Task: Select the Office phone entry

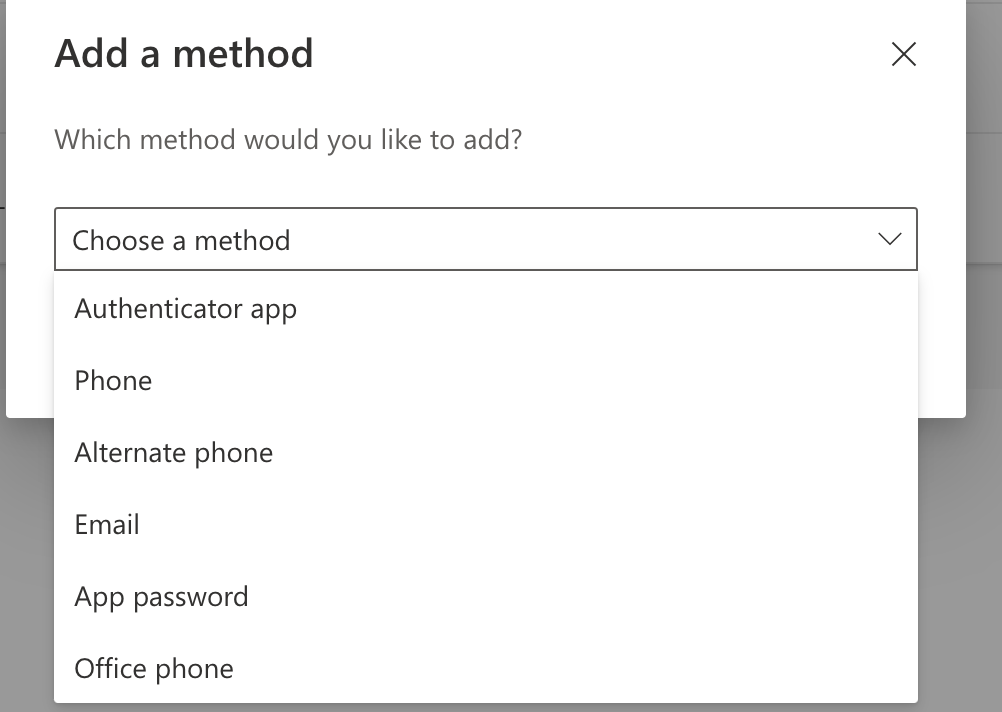Action: [154, 668]
